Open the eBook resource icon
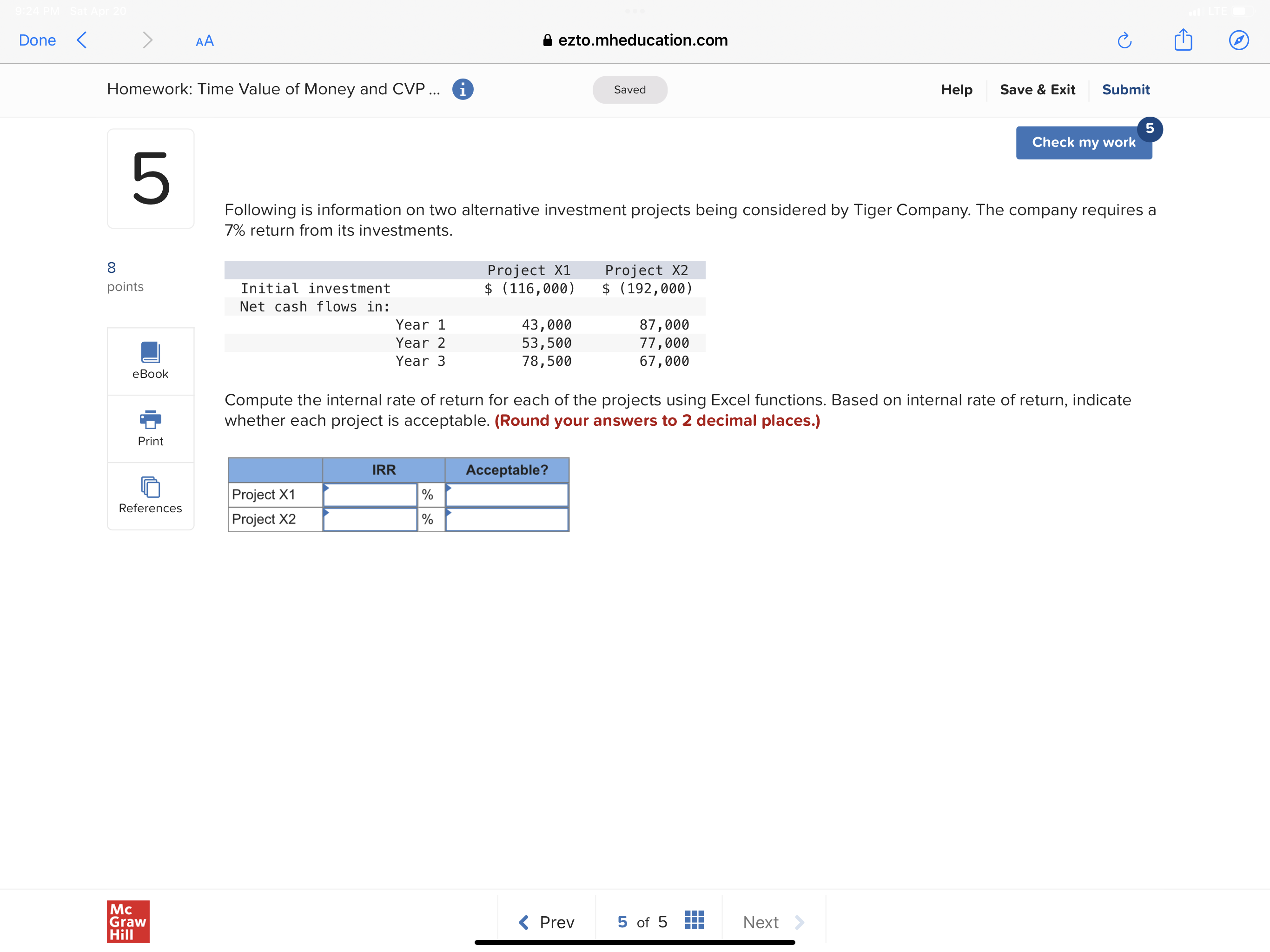The width and height of the screenshot is (1270, 952). click(150, 352)
